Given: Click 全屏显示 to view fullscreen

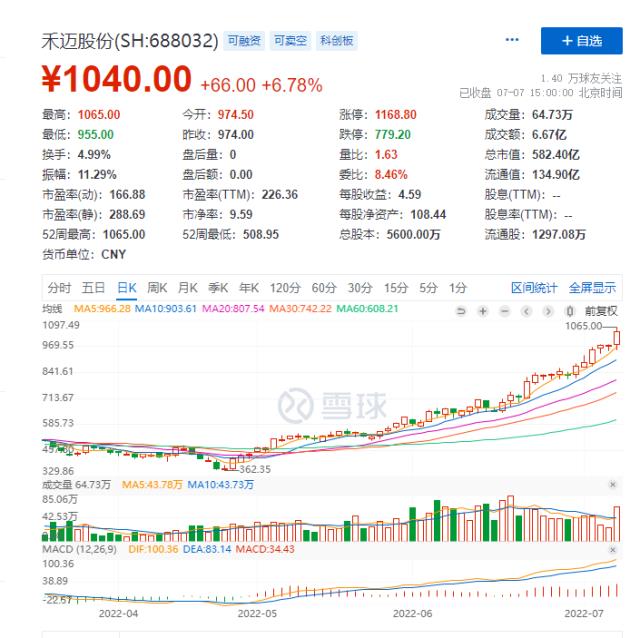Looking at the screenshot, I should tap(593, 288).
